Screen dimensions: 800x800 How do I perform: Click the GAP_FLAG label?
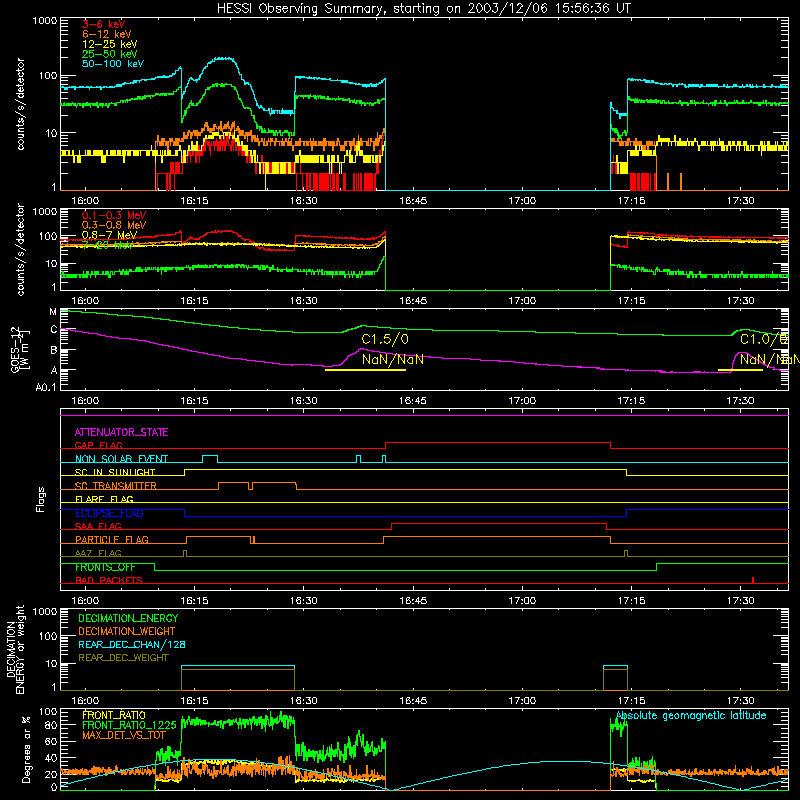click(x=98, y=445)
